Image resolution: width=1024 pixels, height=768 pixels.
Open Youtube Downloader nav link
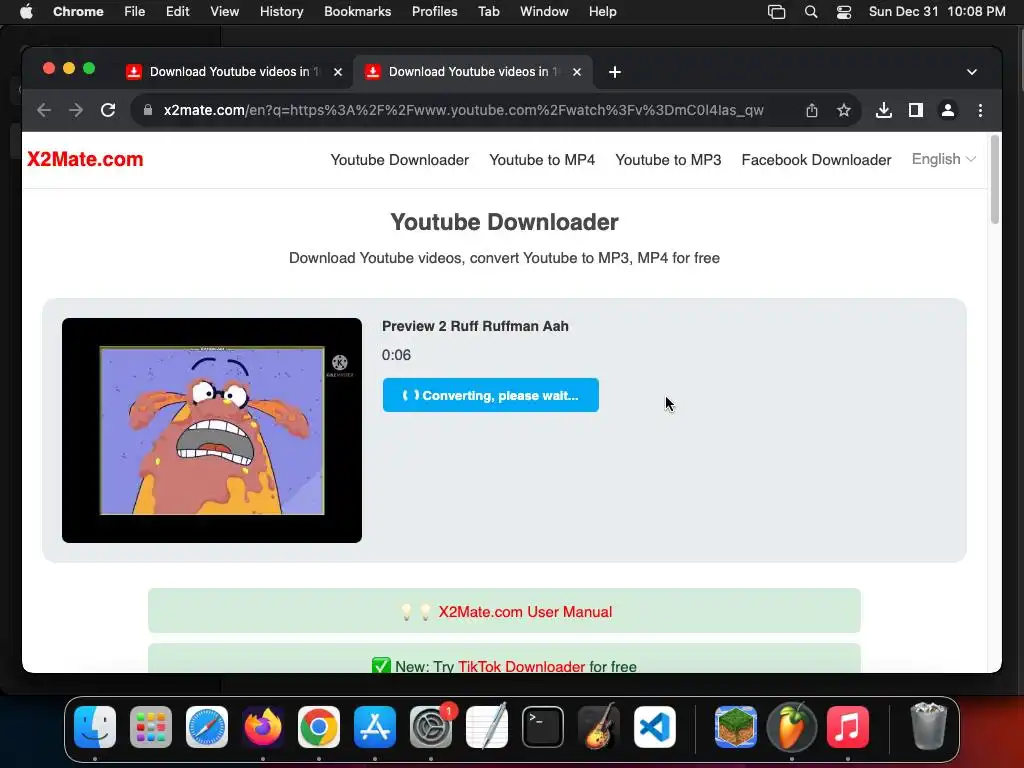400,160
